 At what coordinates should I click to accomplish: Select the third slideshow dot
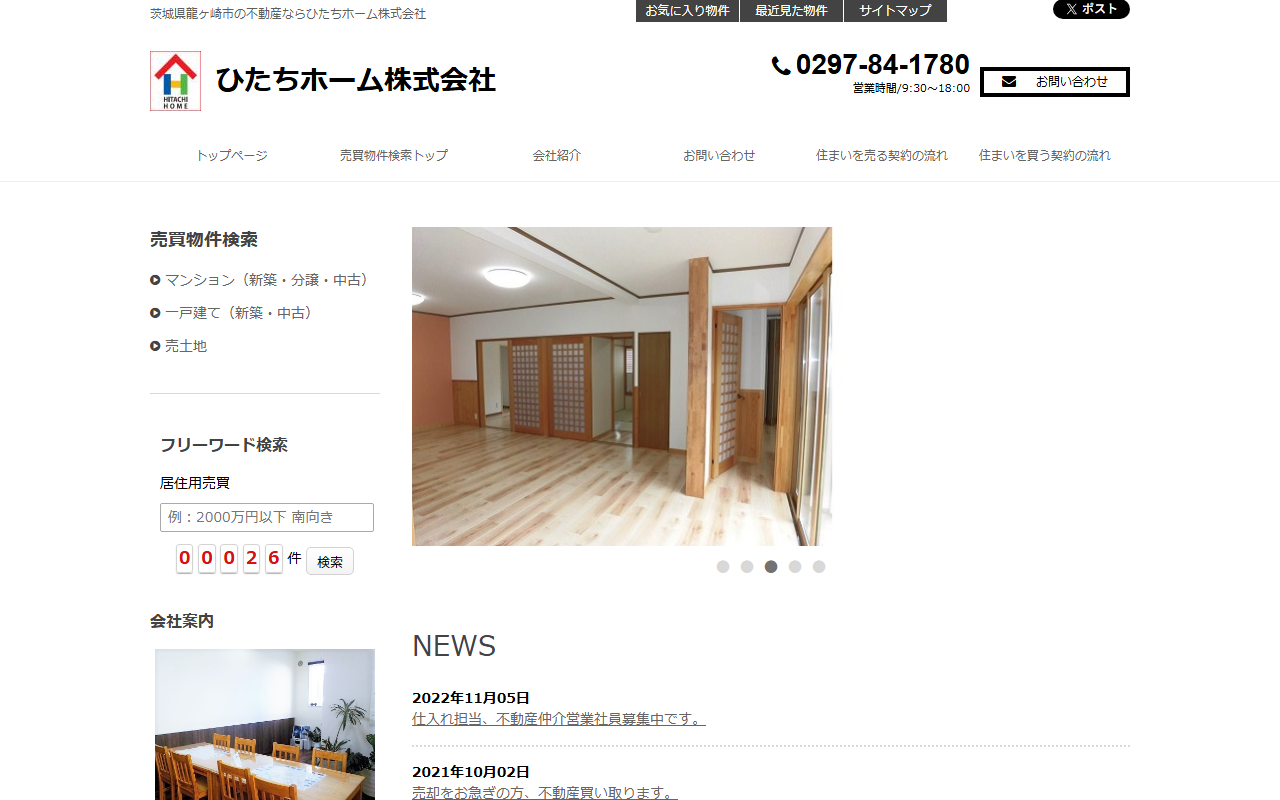[771, 567]
